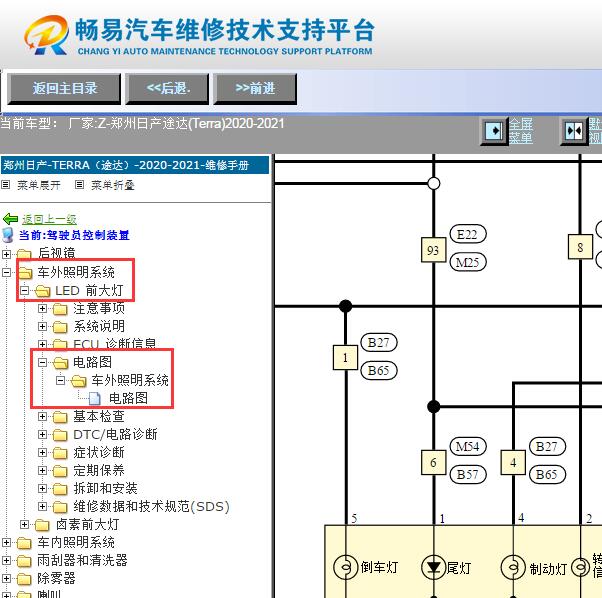Expand the 拆卸和安装 node
The height and width of the screenshot is (598, 602).
point(43,489)
